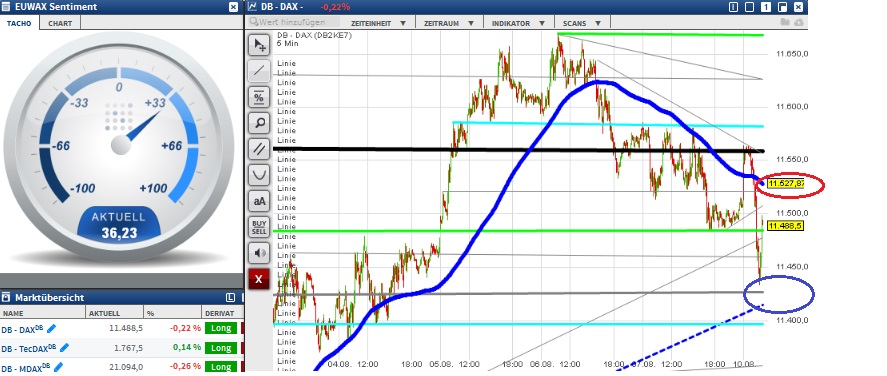Click the split-column layout icon in chart title bar
The image size is (887, 376).
[734, 7]
